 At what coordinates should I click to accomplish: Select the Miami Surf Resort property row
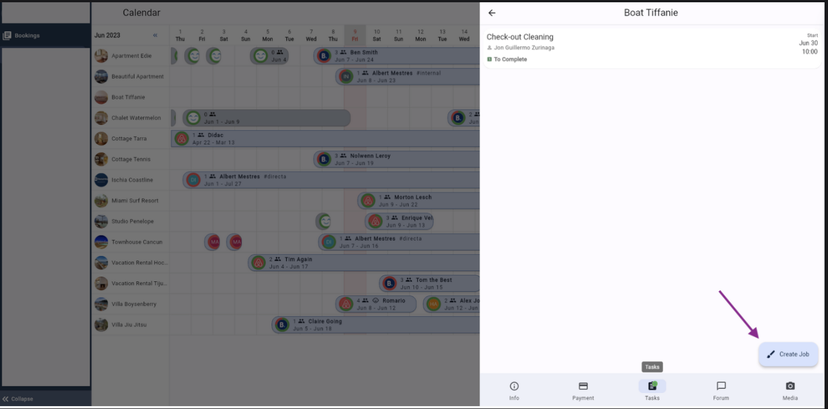(x=131, y=201)
